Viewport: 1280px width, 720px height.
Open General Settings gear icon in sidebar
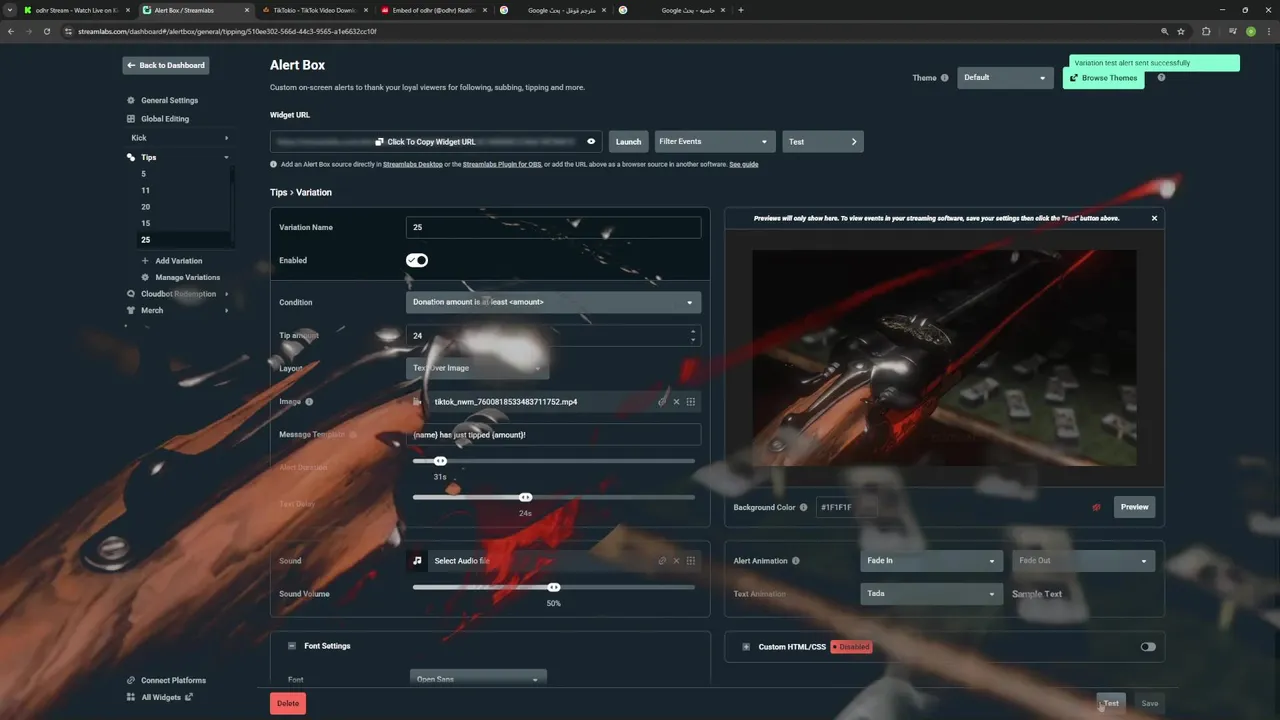pyautogui.click(x=131, y=100)
